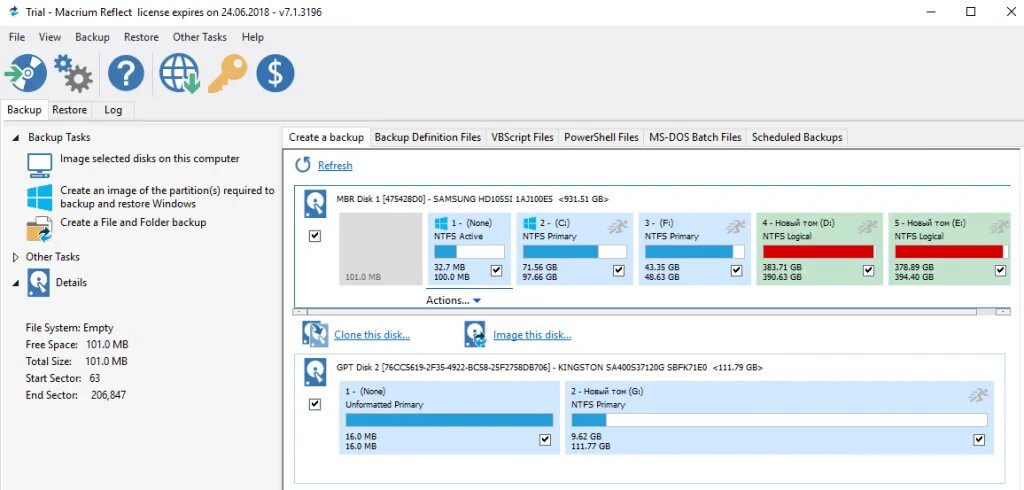Open the Restore menu
The height and width of the screenshot is (490, 1024).
click(141, 37)
